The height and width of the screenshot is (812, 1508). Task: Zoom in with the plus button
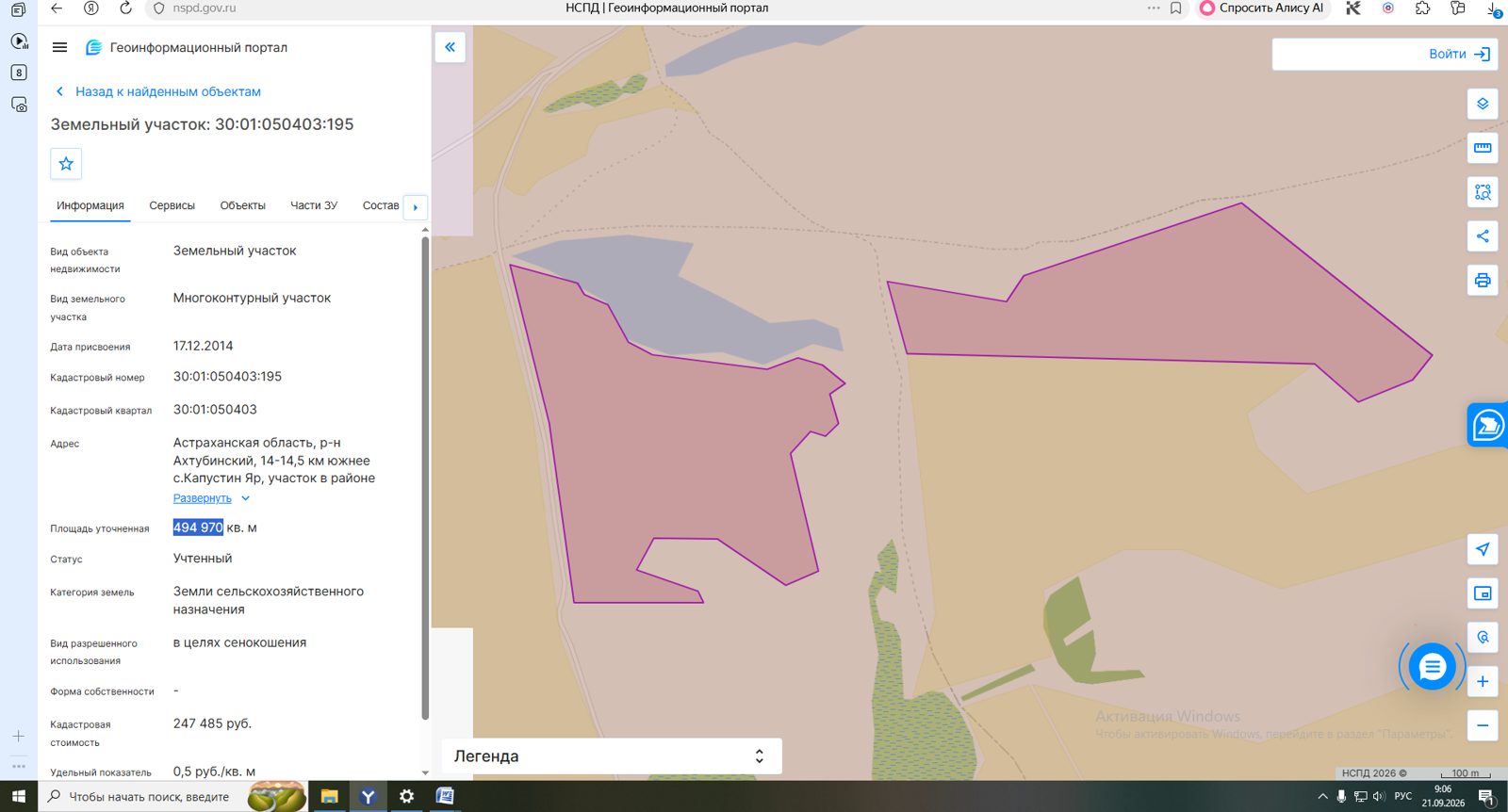1483,681
